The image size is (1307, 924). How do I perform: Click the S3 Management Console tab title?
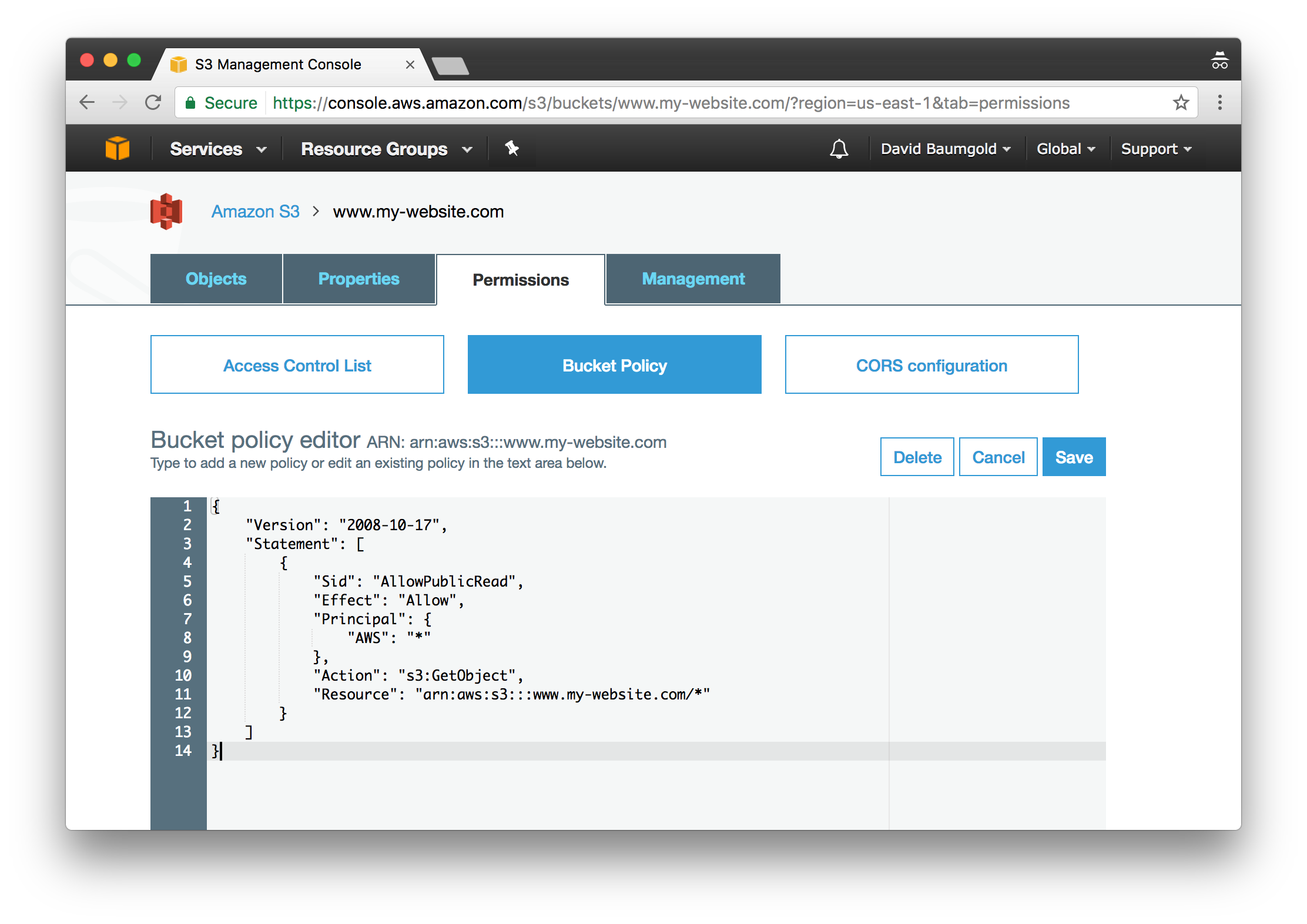click(278, 65)
